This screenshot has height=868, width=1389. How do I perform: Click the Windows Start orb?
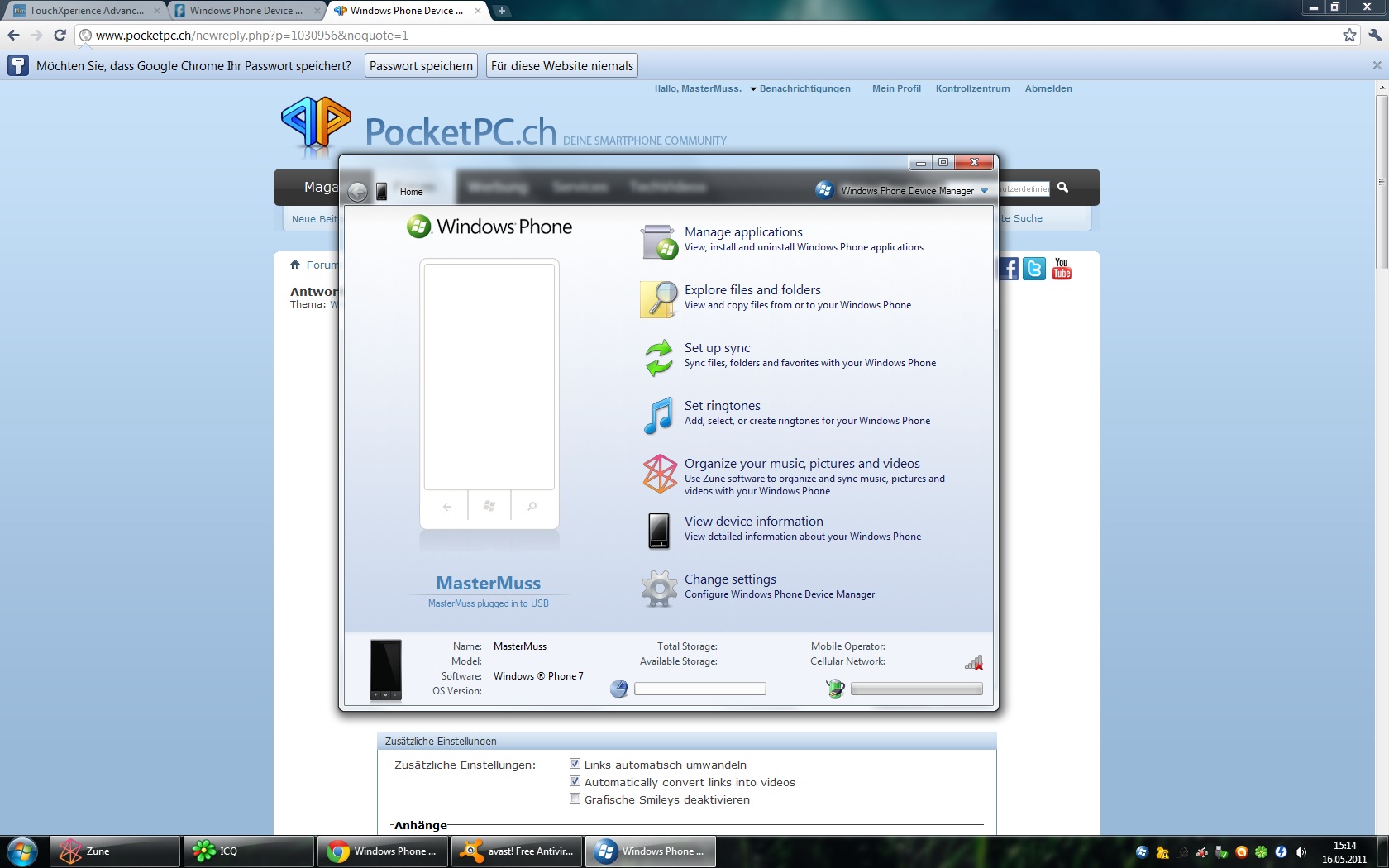coord(22,851)
